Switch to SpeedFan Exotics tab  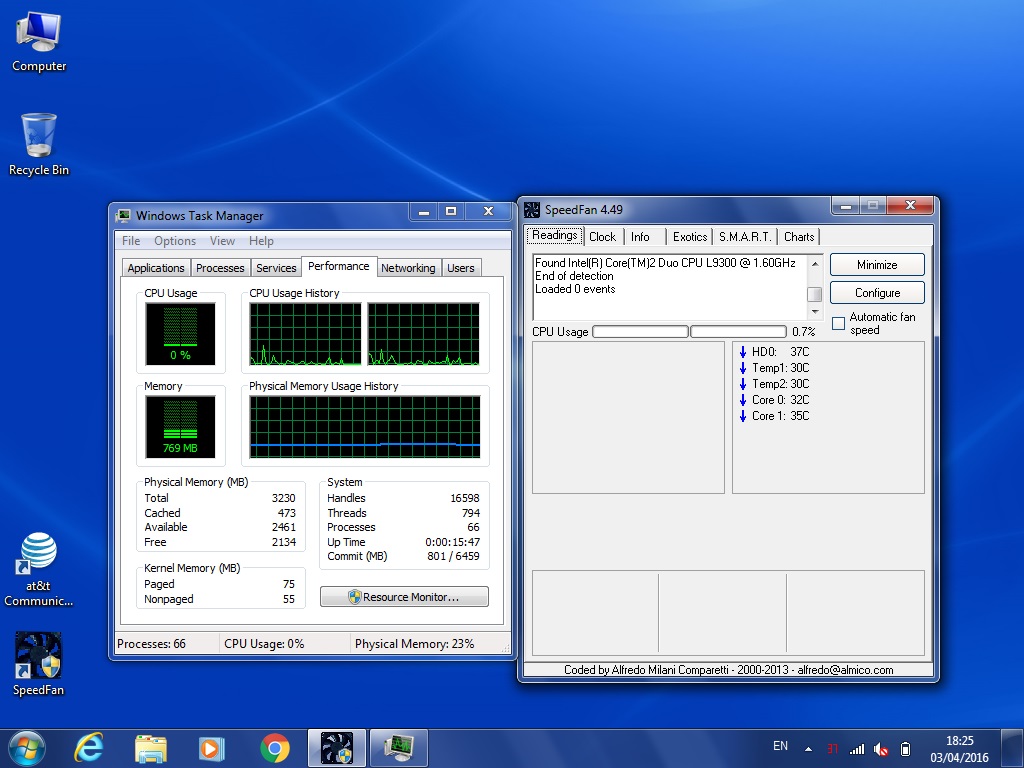690,236
